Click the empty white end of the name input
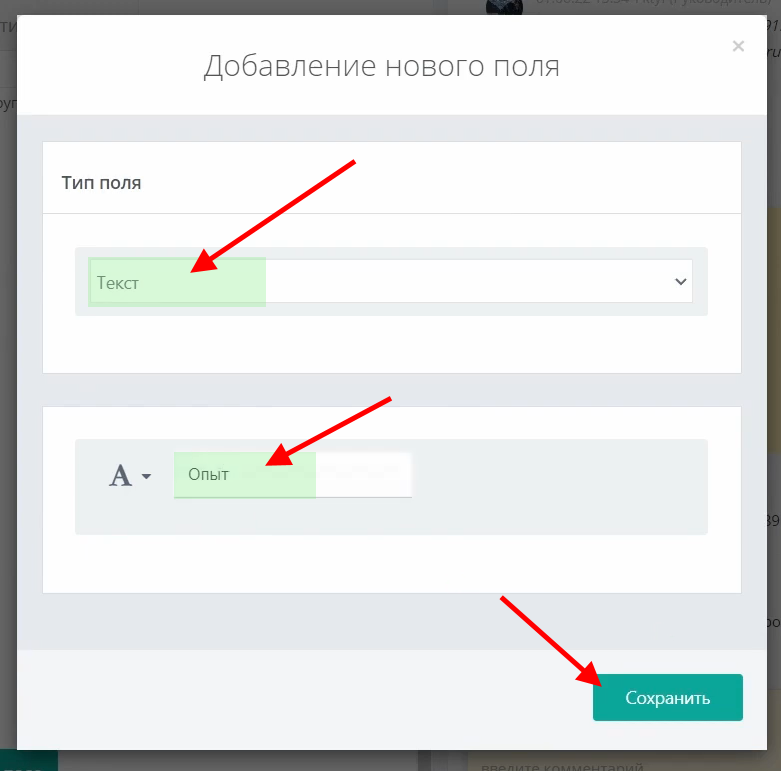This screenshot has width=781, height=771. coord(364,475)
